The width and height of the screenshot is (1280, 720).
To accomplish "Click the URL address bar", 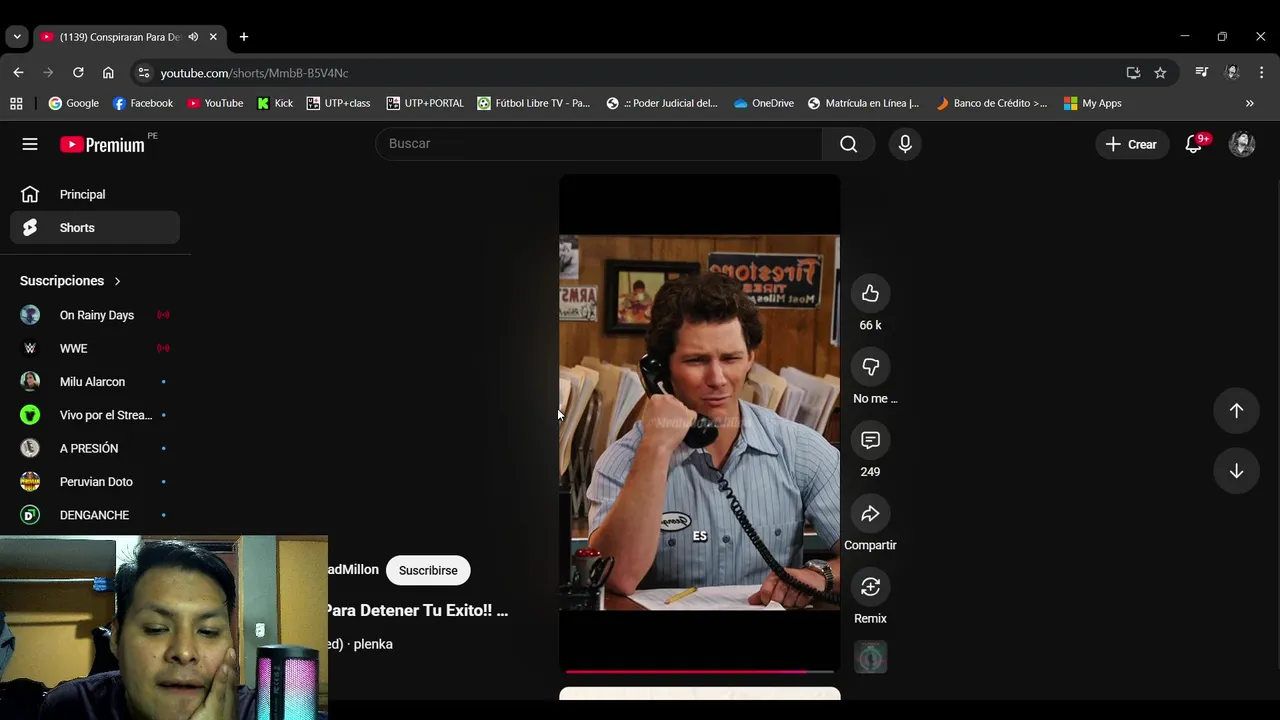I will [630, 73].
